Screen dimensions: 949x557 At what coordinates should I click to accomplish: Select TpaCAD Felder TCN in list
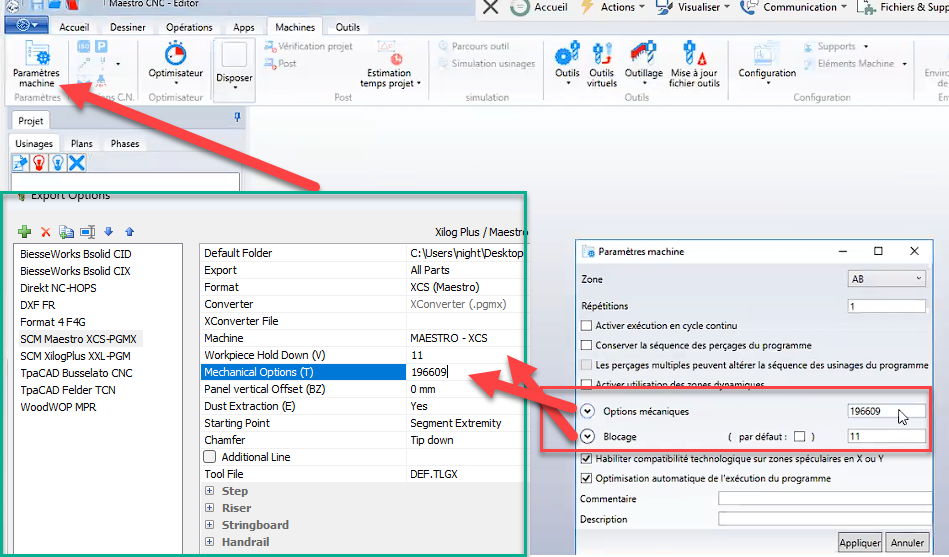(x=68, y=390)
